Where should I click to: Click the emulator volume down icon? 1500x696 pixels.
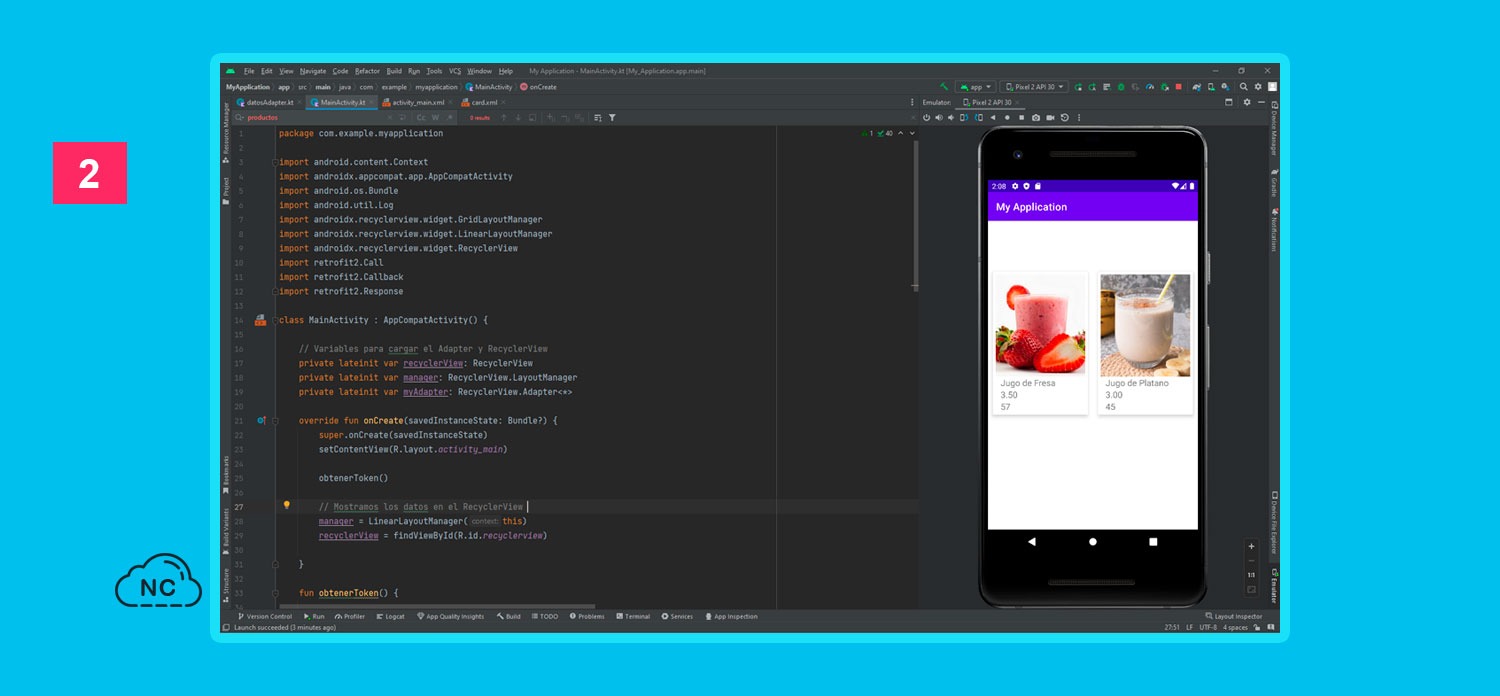951,118
